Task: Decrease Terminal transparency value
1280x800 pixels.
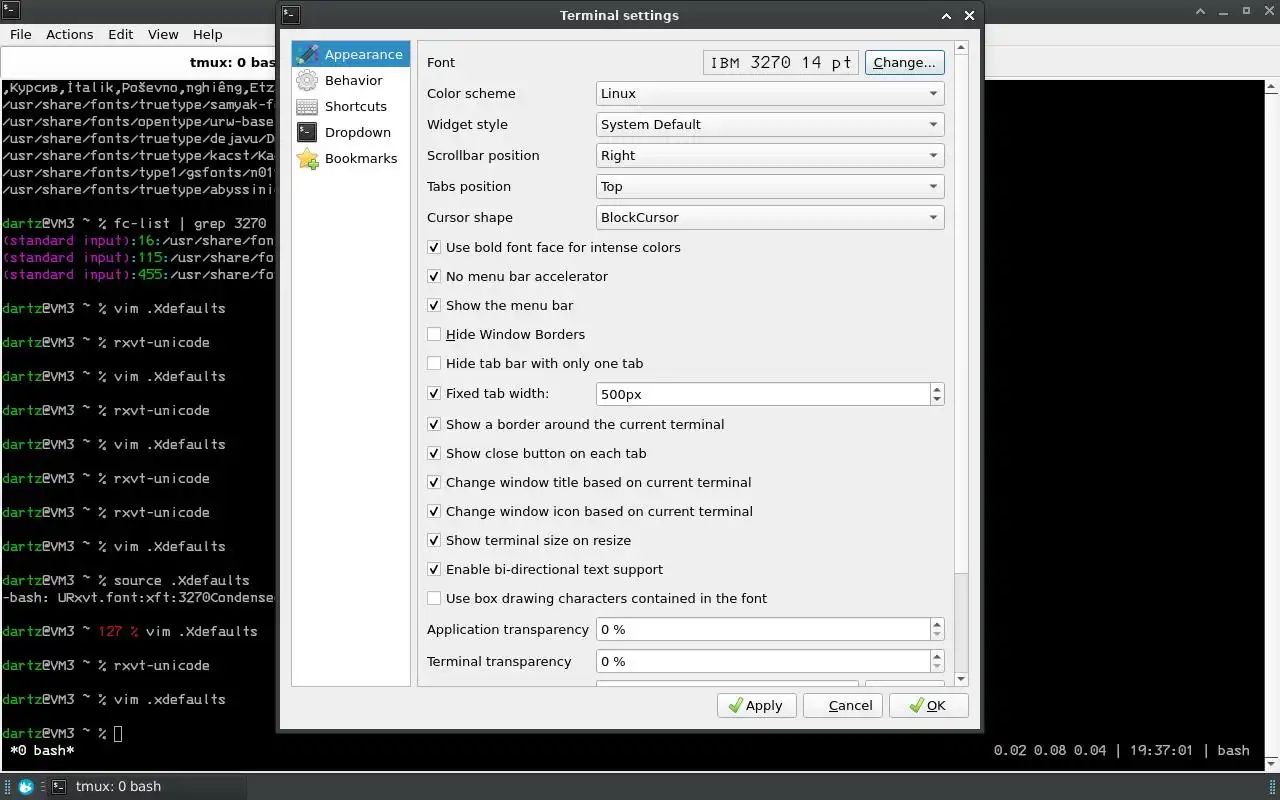Action: [x=937, y=667]
